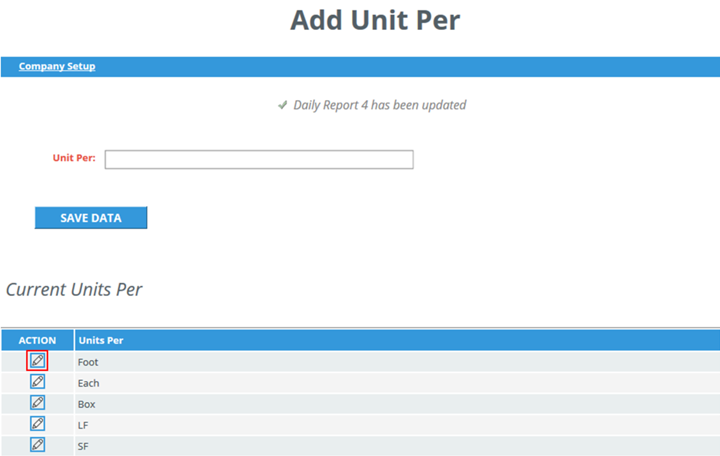The height and width of the screenshot is (456, 720).
Task: Select the Foot row text
Action: click(88, 362)
